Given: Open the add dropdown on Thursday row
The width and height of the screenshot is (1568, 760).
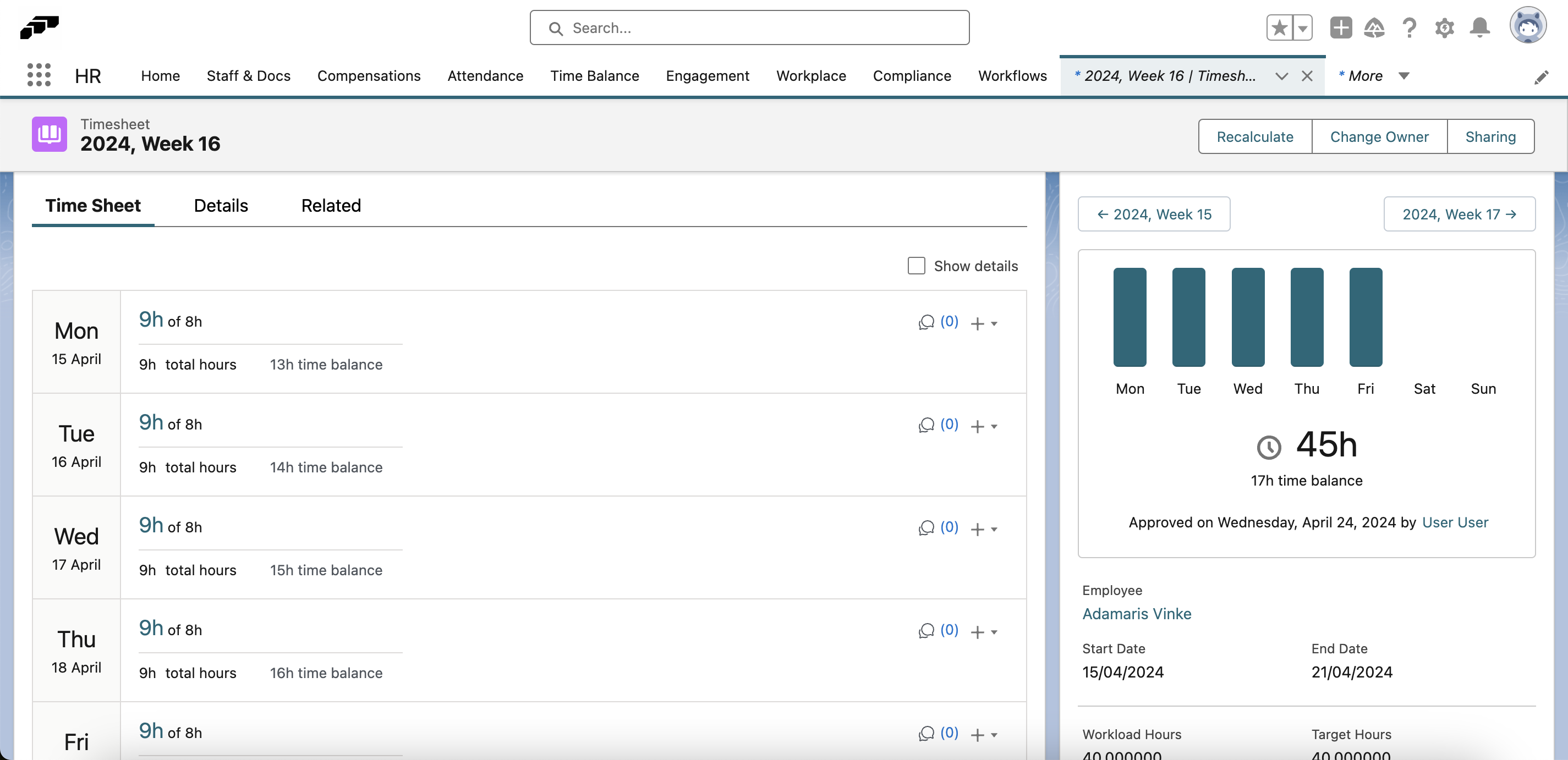Looking at the screenshot, I should (x=994, y=633).
